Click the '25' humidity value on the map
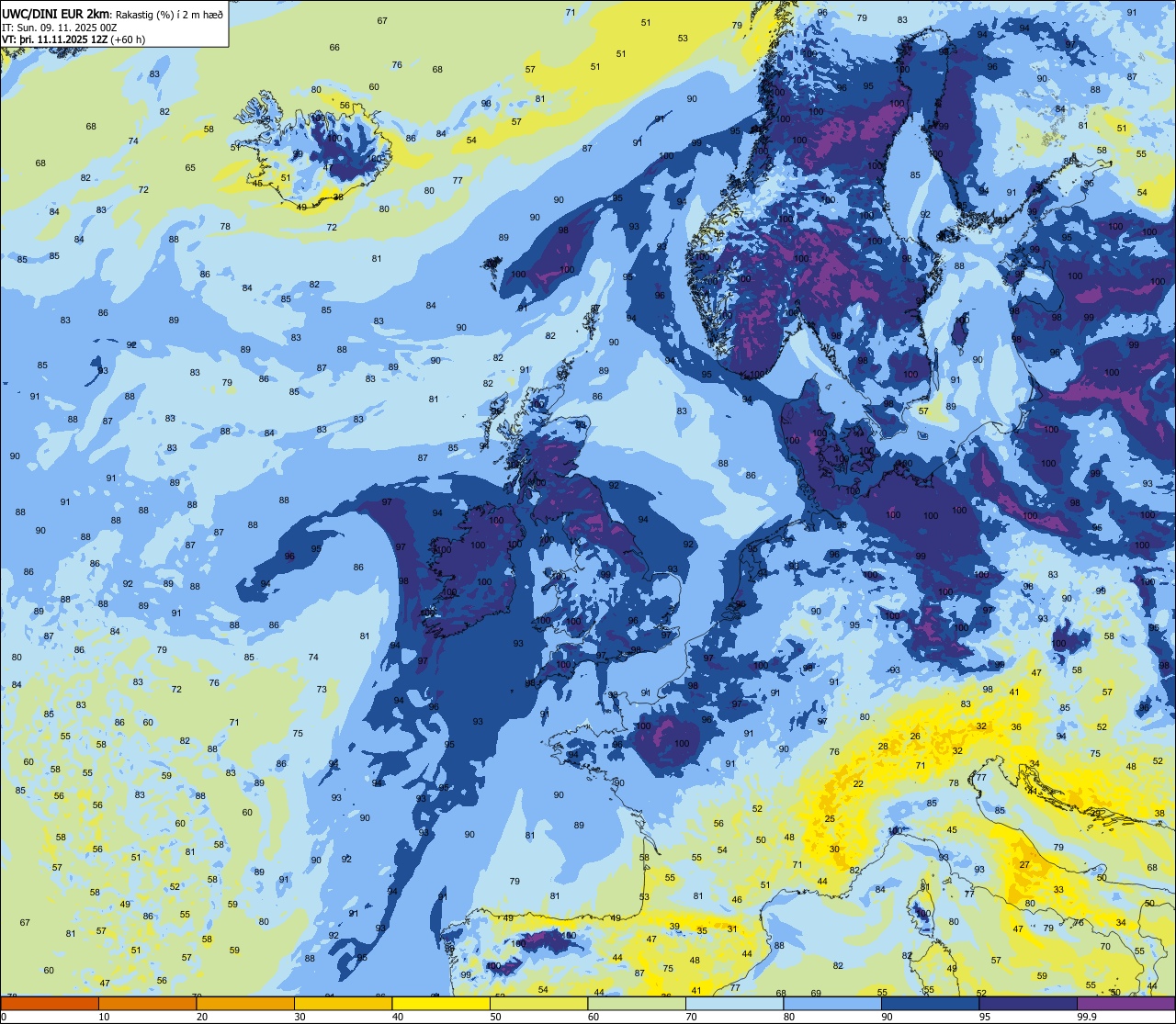Image resolution: width=1176 pixels, height=1024 pixels. click(830, 818)
